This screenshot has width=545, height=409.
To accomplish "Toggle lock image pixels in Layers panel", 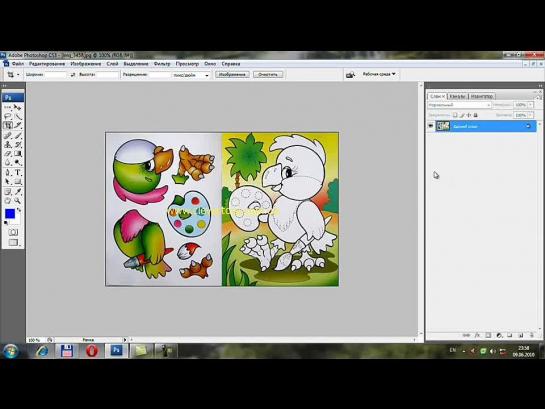I will [x=462, y=115].
